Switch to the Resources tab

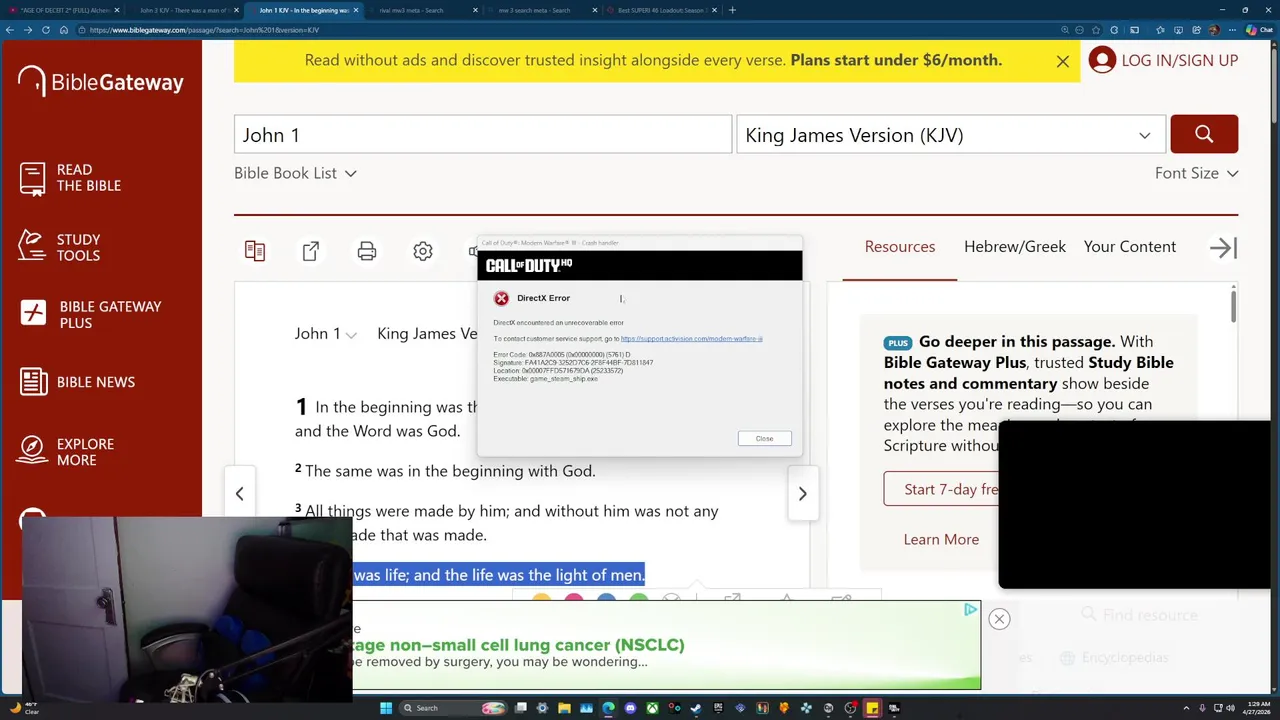(x=900, y=247)
